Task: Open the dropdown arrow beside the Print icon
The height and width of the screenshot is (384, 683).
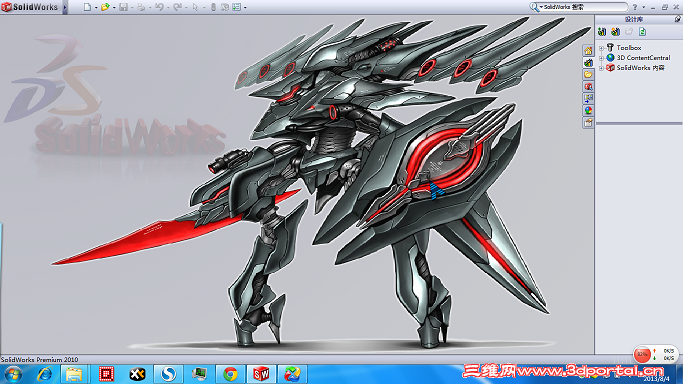Action: 149,7
